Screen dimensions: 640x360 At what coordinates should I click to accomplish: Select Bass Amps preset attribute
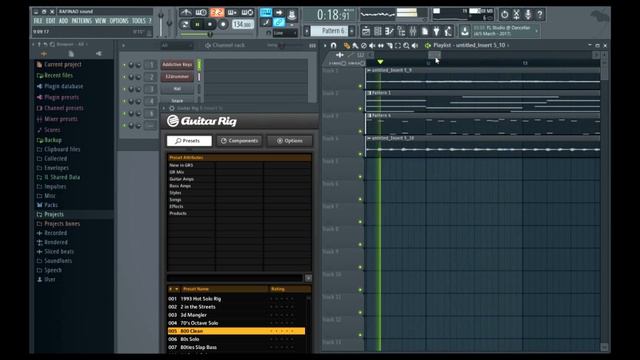click(180, 186)
